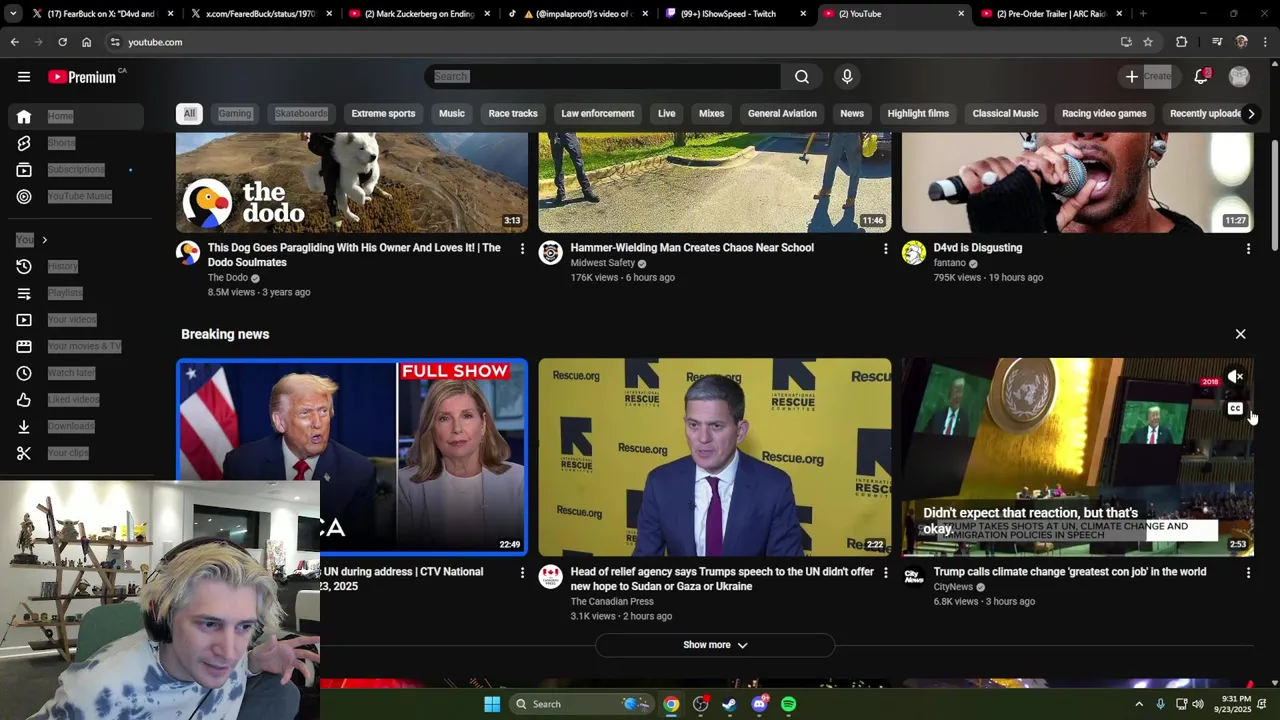Image resolution: width=1280 pixels, height=720 pixels.
Task: Unmute the Trump UN preview video
Action: click(x=1235, y=377)
